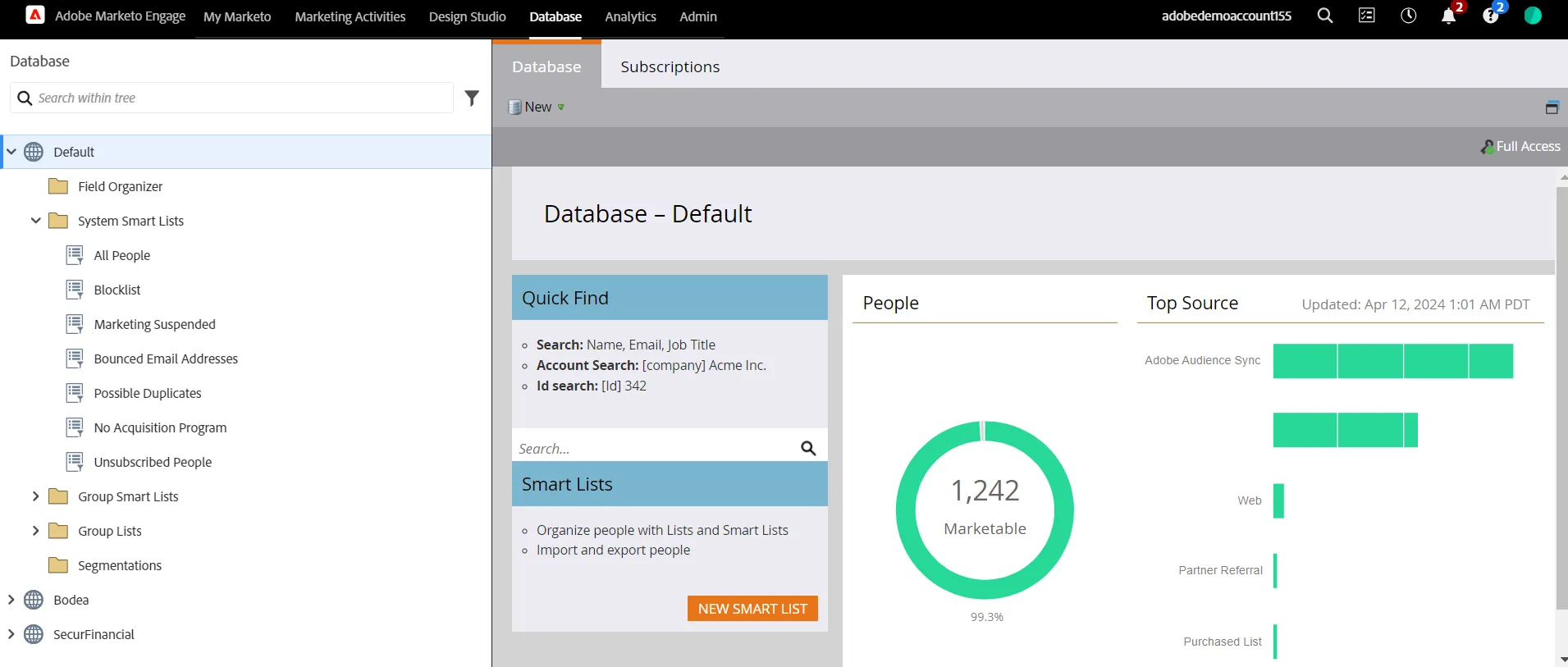
Task: Click the Adobe logo icon
Action: point(35,15)
